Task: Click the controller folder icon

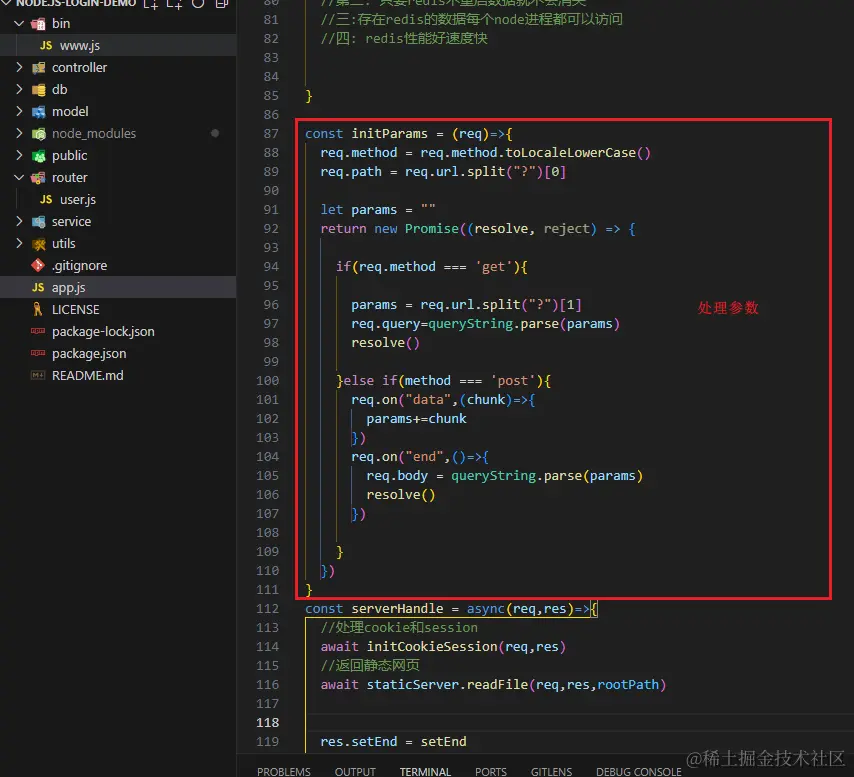Action: coord(38,68)
